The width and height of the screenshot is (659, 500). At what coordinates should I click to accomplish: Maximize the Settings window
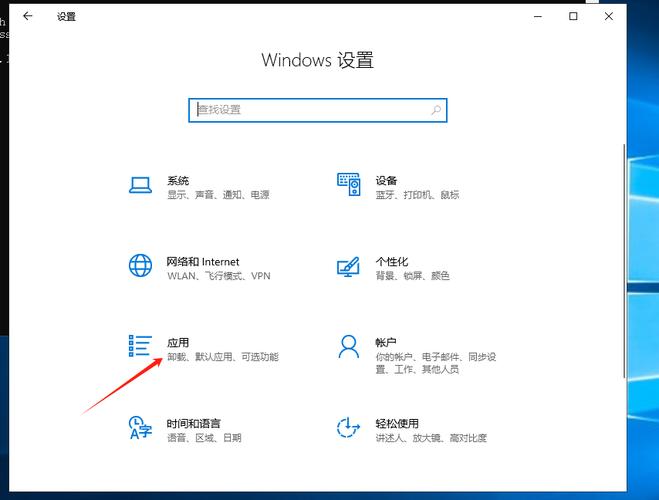tap(573, 16)
